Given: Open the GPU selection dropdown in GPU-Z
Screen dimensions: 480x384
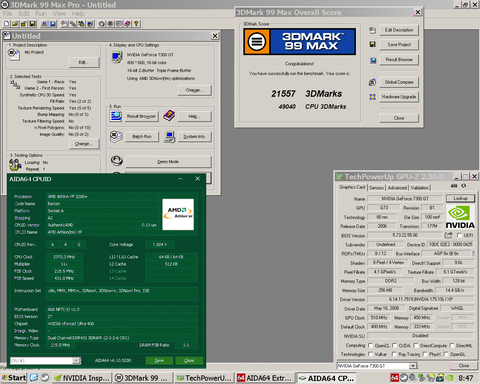Looking at the screenshot, I should [413, 366].
